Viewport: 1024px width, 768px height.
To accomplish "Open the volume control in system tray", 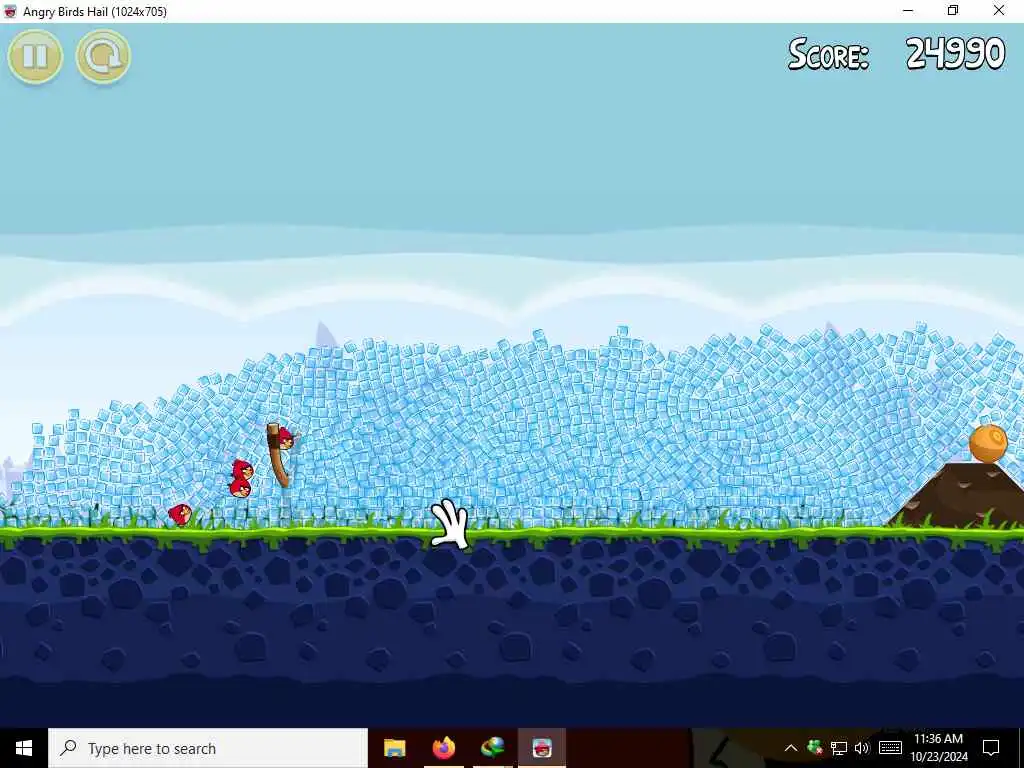I will (x=862, y=748).
